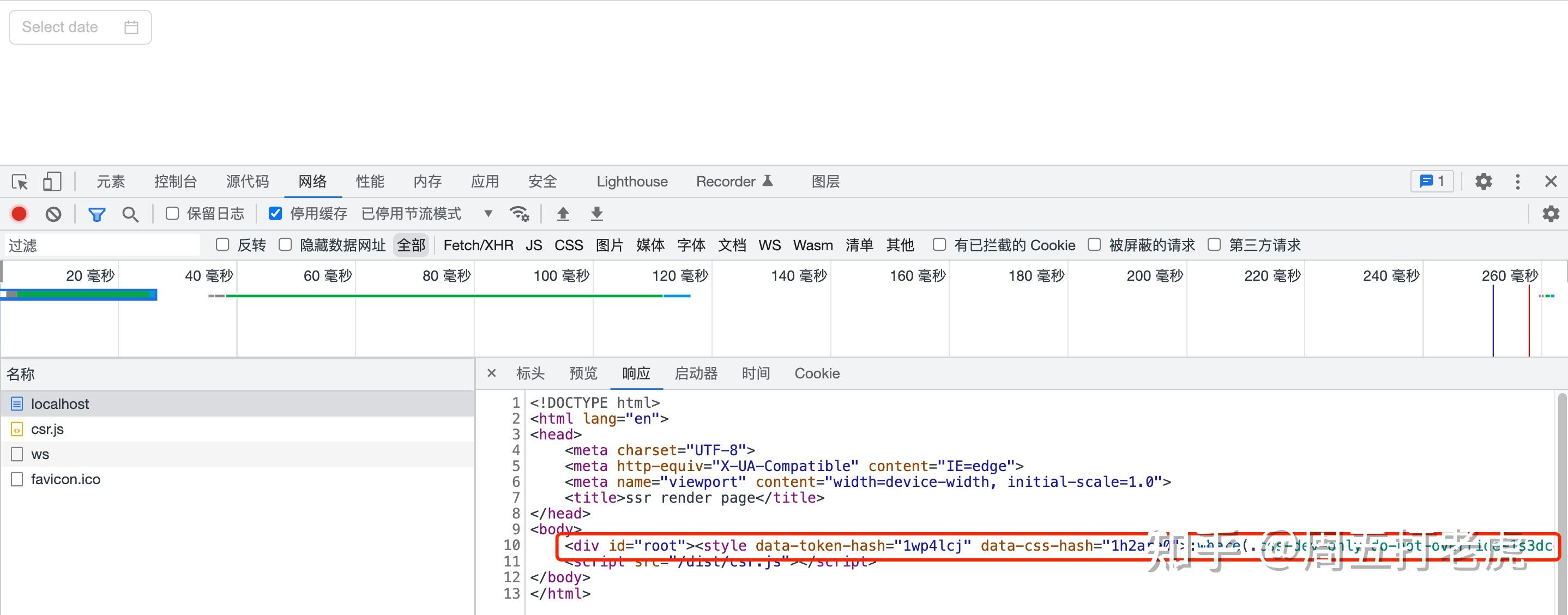Switch to the 预览 response tab
Image resolution: width=1568 pixels, height=615 pixels.
[582, 373]
